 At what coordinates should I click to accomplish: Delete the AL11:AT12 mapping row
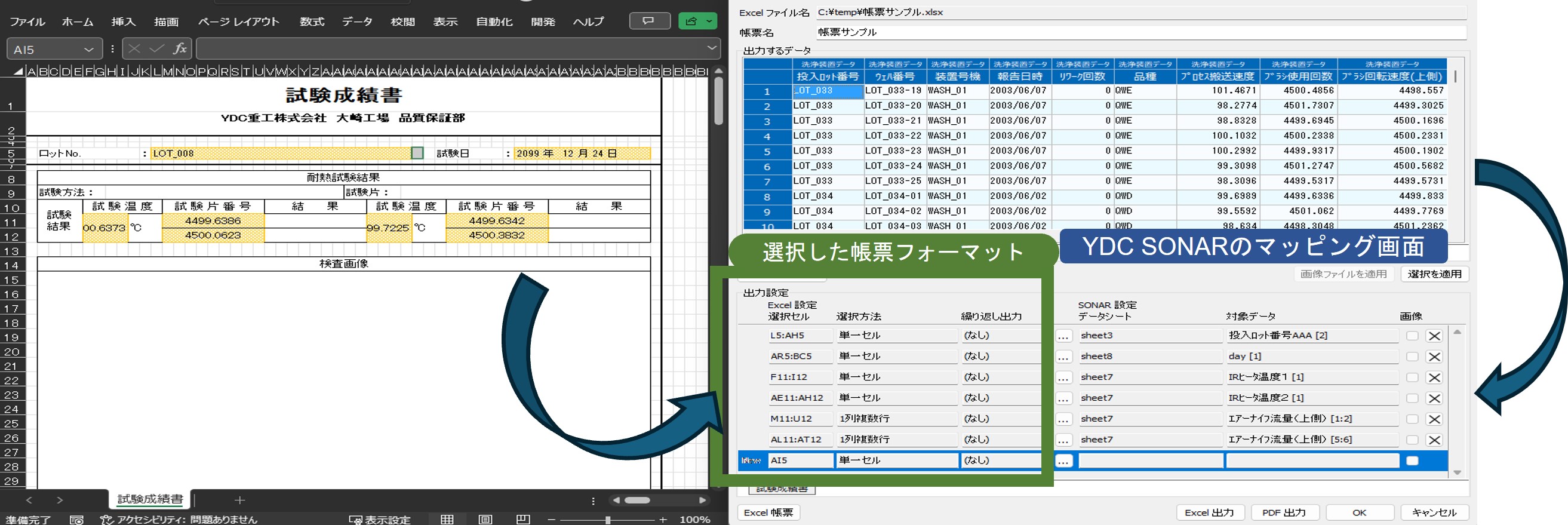(x=1434, y=440)
